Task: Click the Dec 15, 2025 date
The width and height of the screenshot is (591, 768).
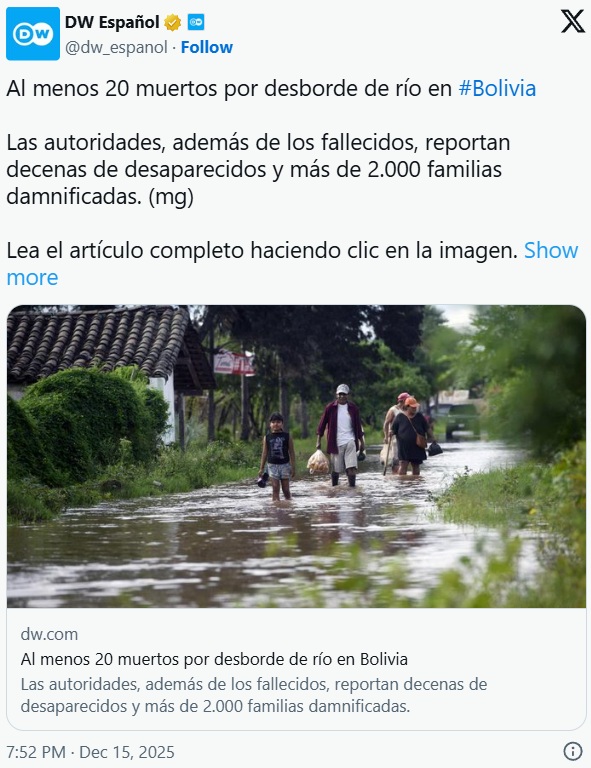Action: pyautogui.click(x=127, y=752)
